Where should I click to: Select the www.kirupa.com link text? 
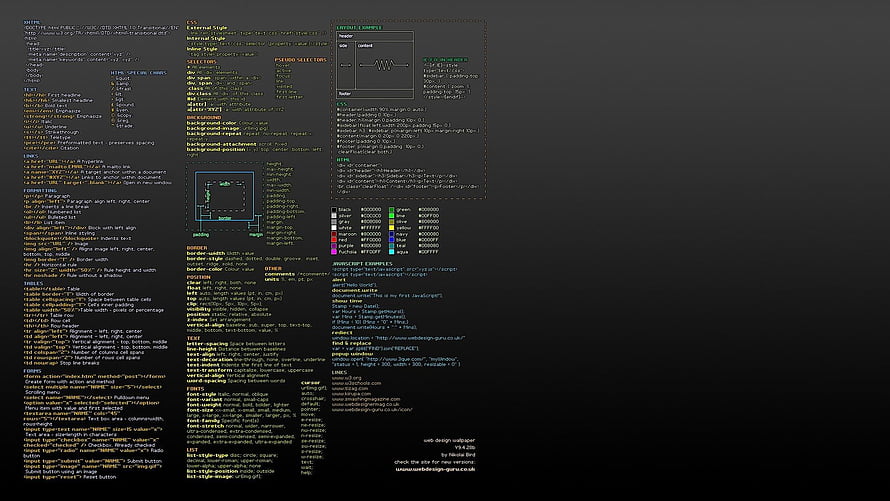click(x=351, y=393)
